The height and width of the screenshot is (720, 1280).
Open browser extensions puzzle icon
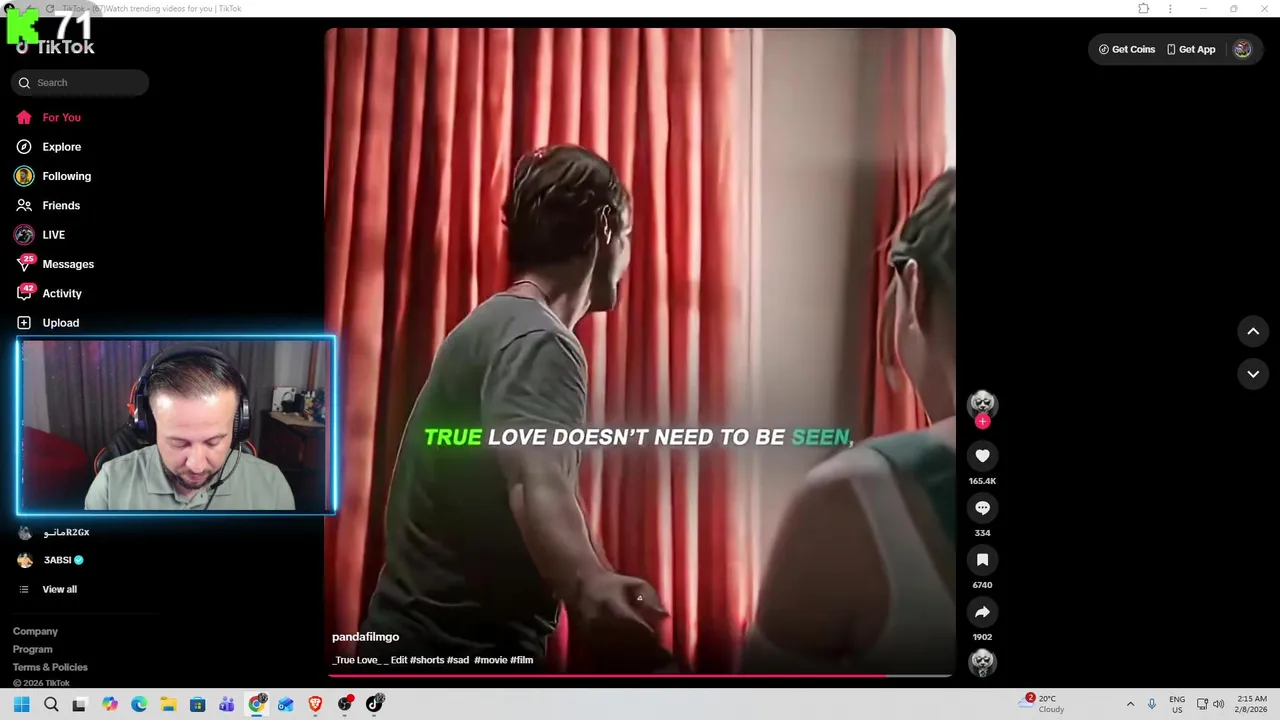1143,8
